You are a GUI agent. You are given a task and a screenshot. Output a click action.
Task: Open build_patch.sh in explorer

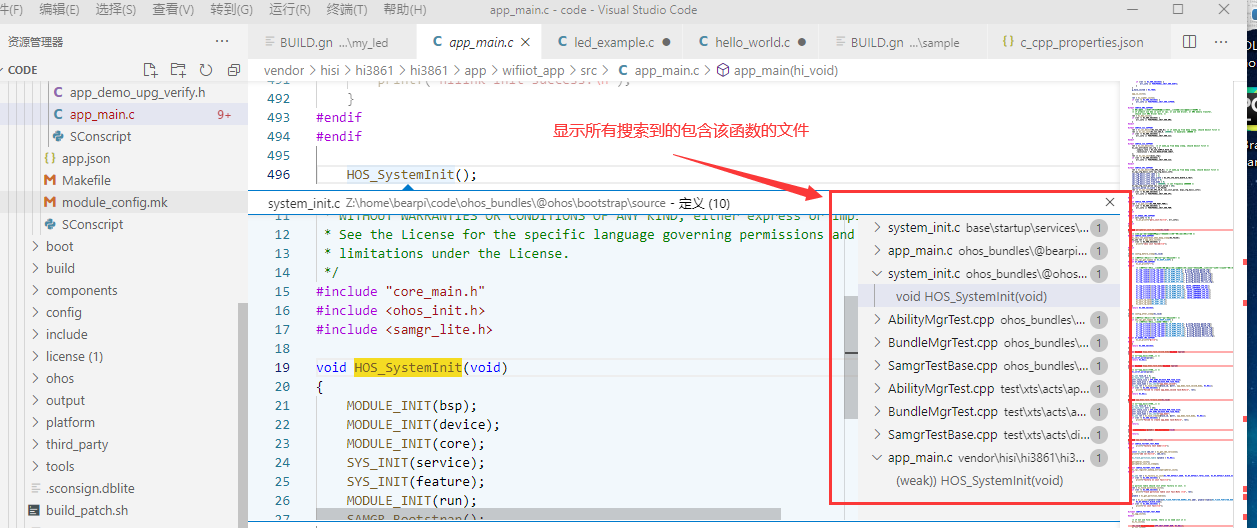(x=87, y=510)
